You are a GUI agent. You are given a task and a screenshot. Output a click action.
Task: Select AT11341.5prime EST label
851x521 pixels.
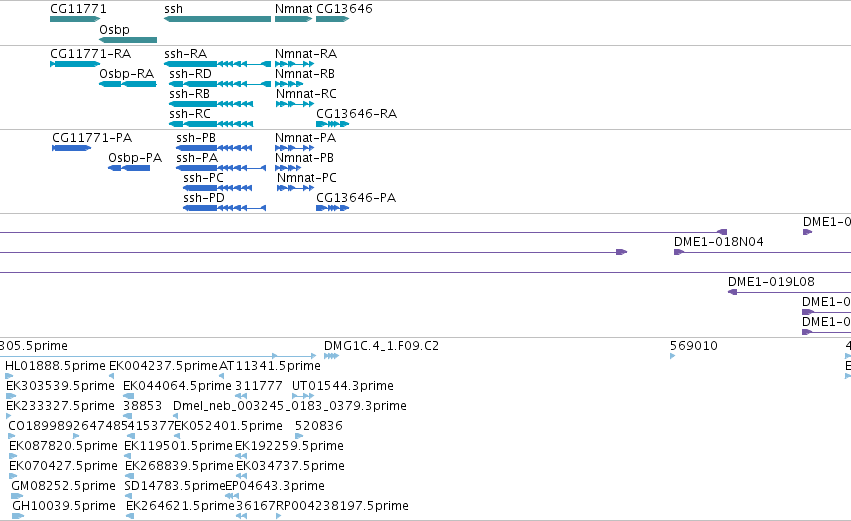point(270,366)
